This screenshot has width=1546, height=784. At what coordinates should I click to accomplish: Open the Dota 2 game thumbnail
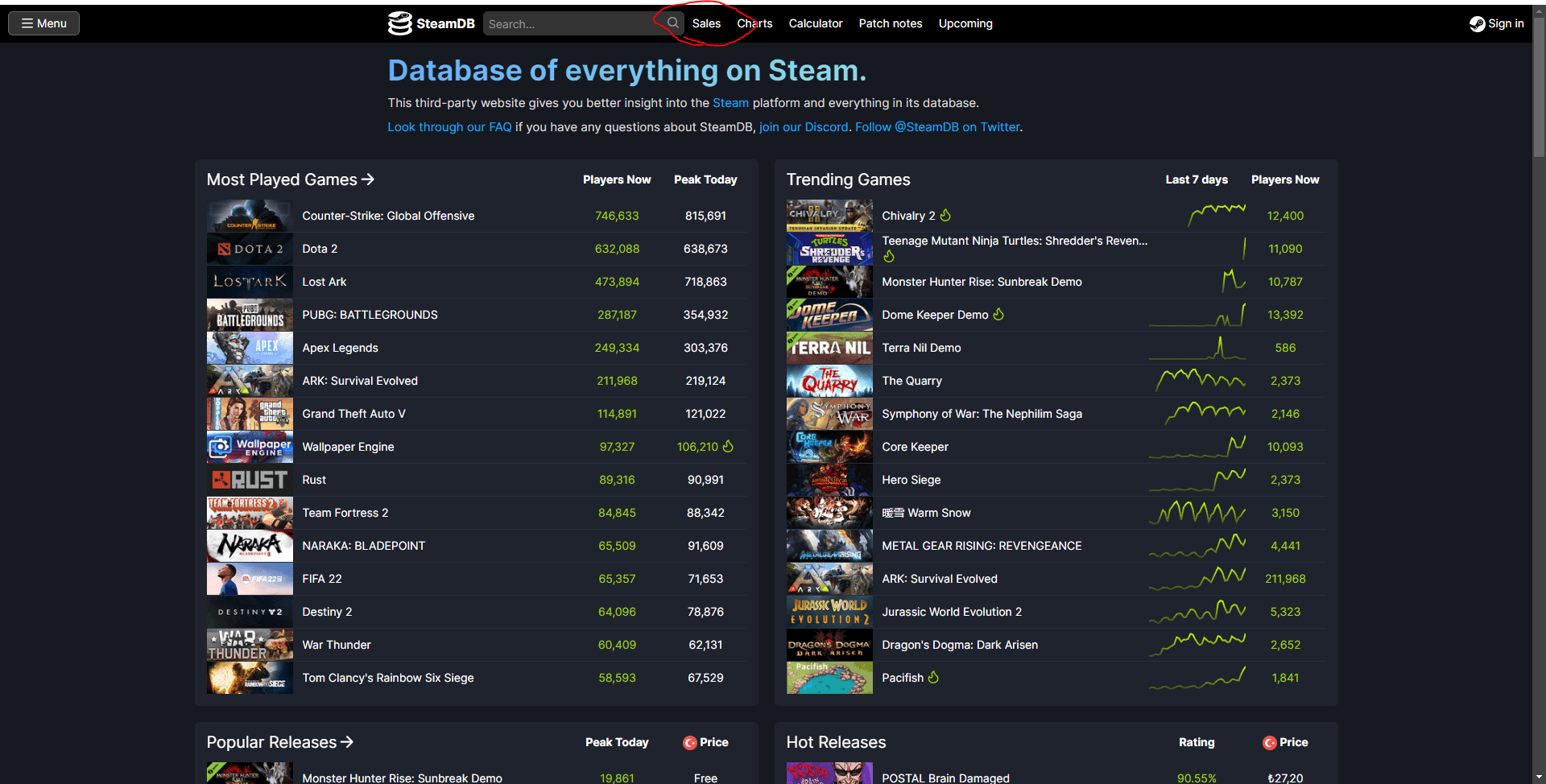click(x=250, y=249)
